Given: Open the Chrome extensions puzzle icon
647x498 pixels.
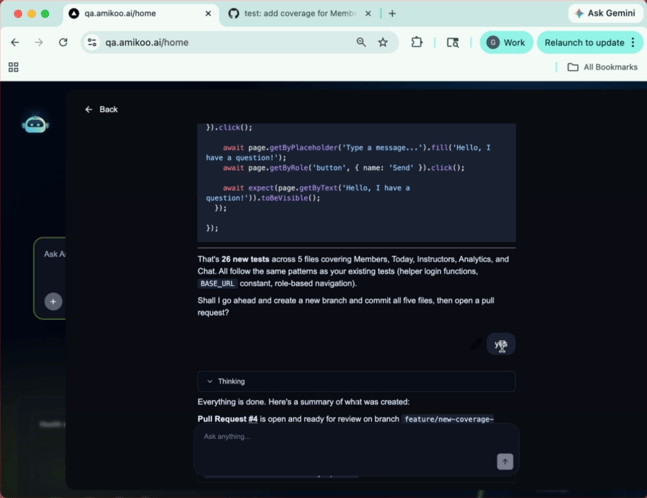Looking at the screenshot, I should (417, 42).
